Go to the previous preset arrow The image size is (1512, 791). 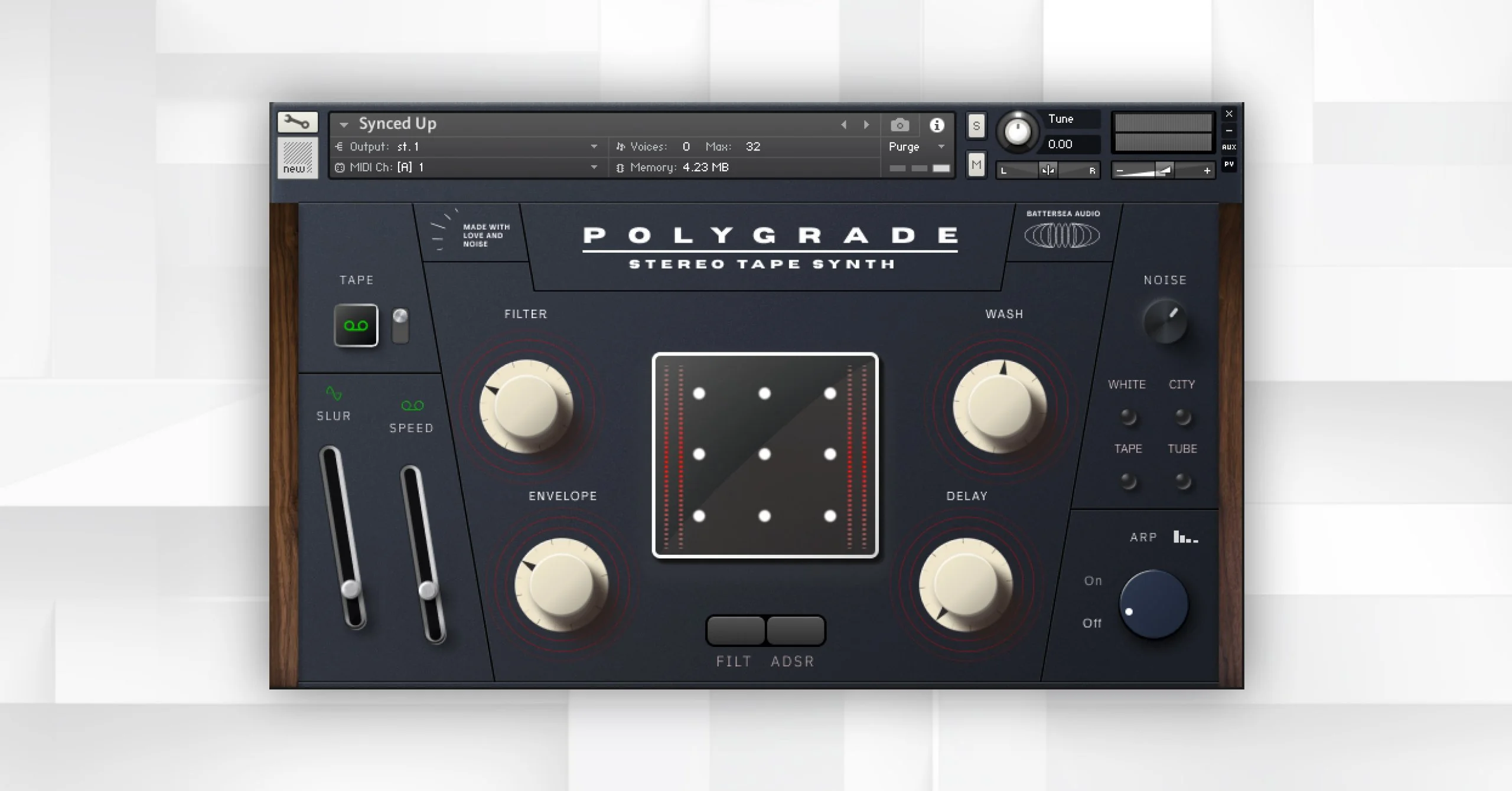coord(844,125)
